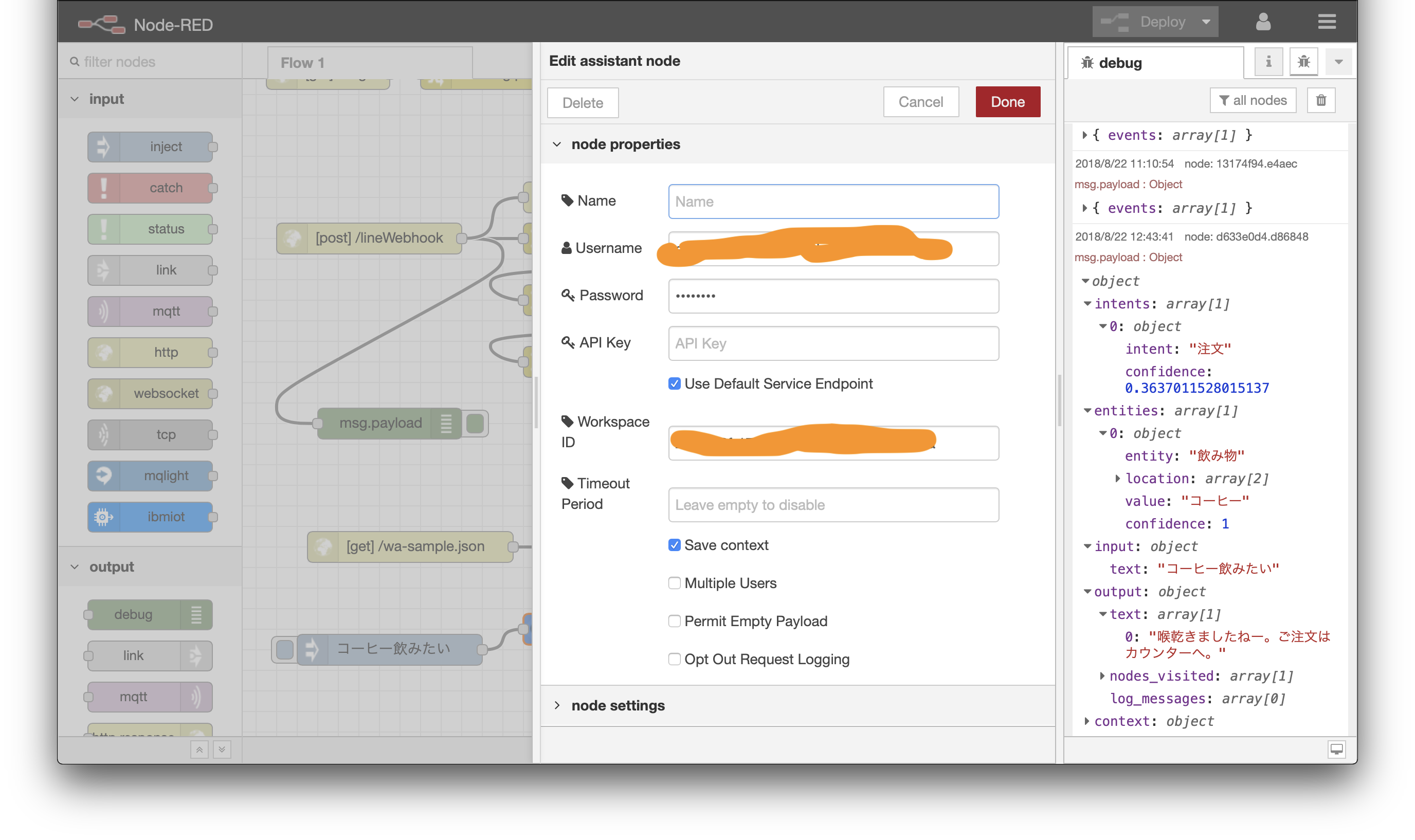The width and height of the screenshot is (1415, 840).
Task: Click the Cancel button
Action: (920, 102)
